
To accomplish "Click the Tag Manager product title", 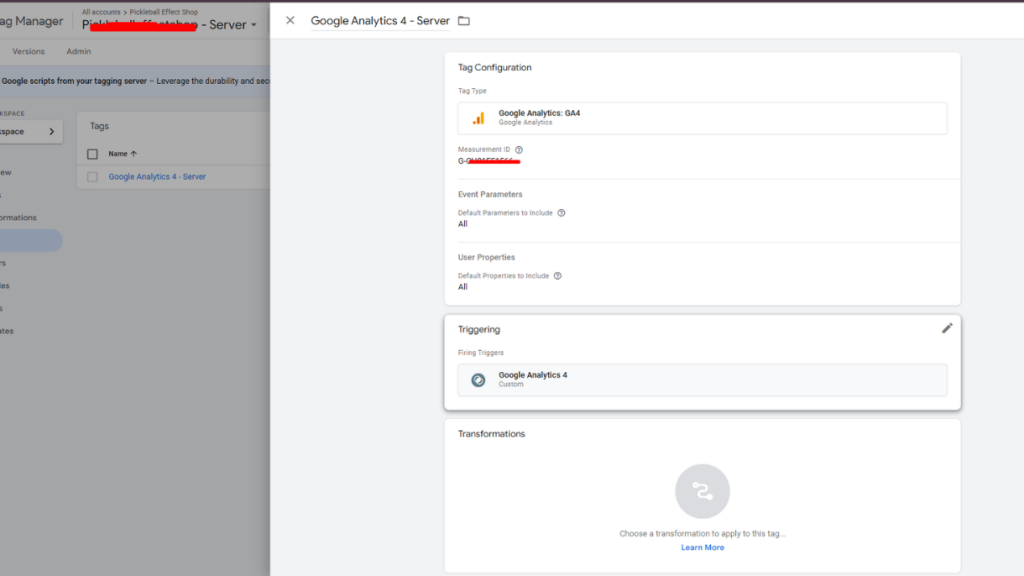I will point(31,21).
